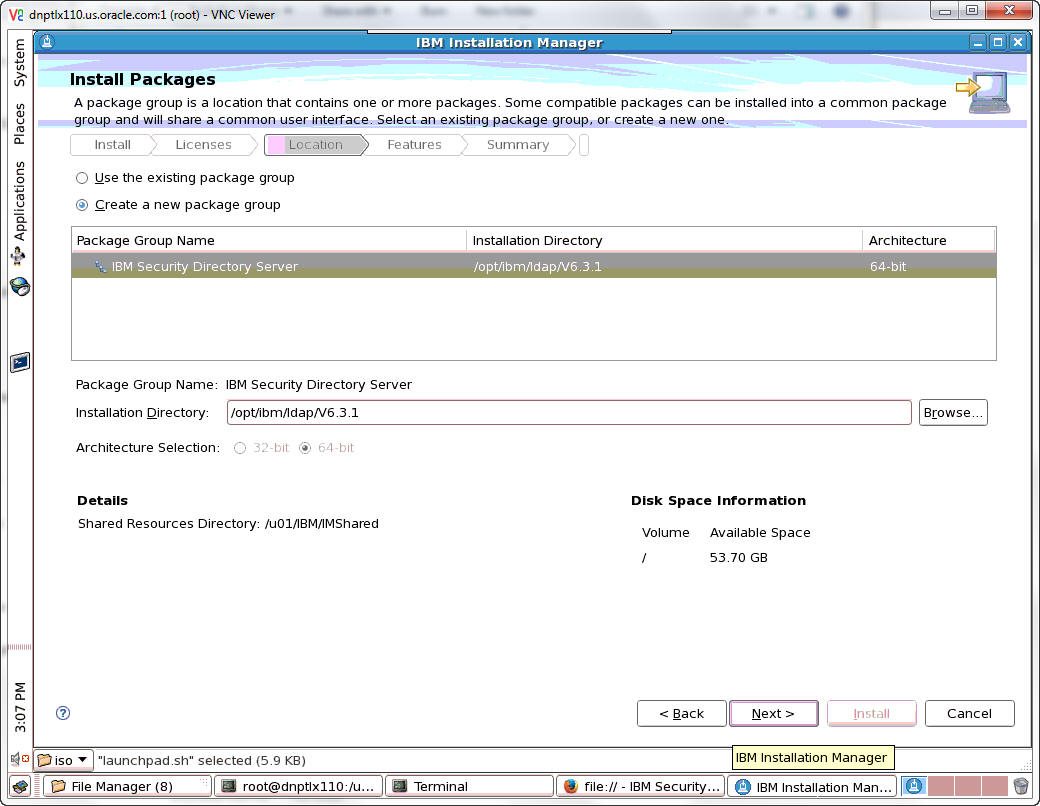Image resolution: width=1040 pixels, height=806 pixels.
Task: Switch to File Manager (8) in taskbar
Action: click(x=128, y=787)
